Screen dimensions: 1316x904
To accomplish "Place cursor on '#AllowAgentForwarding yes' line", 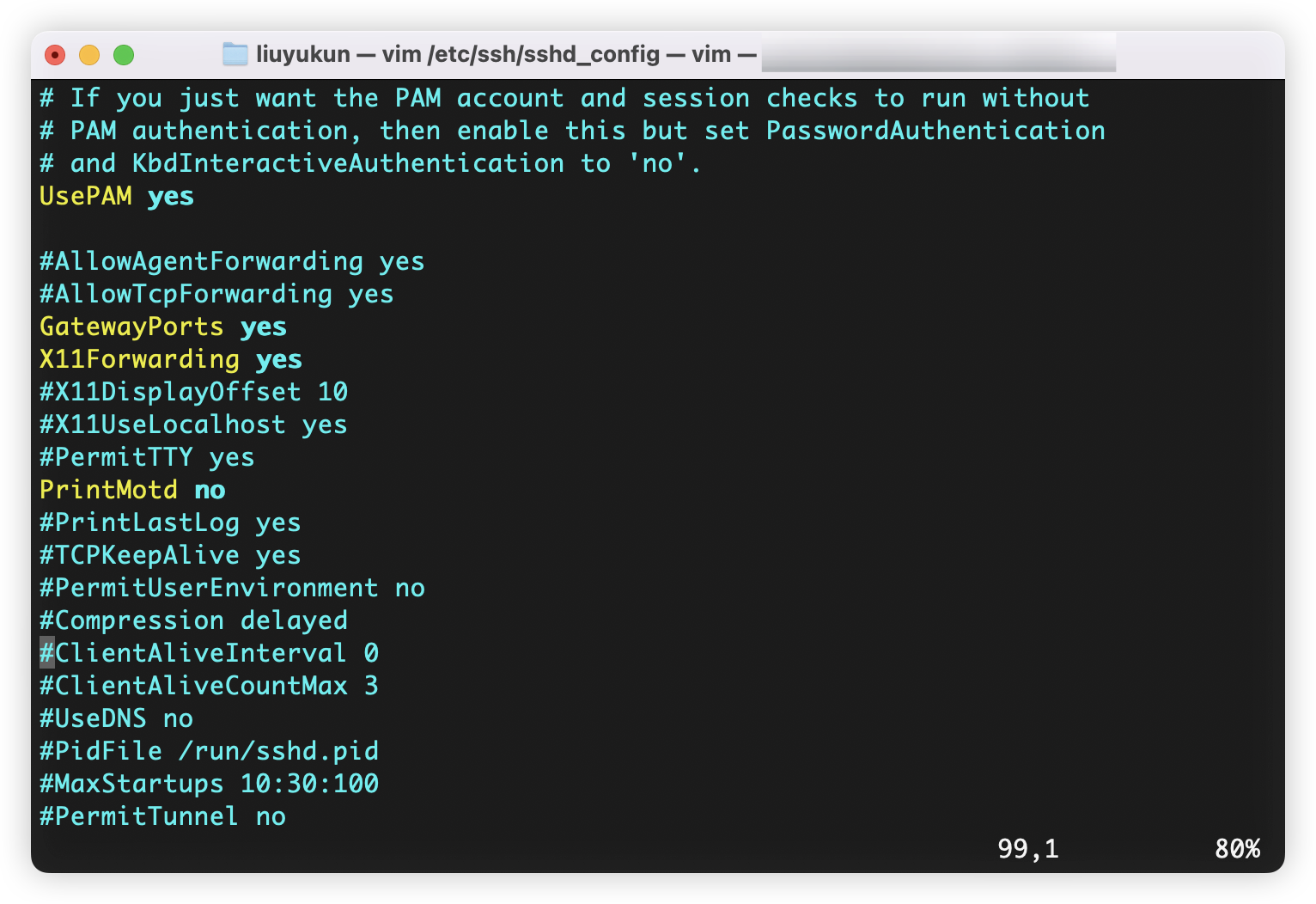I will (x=232, y=262).
